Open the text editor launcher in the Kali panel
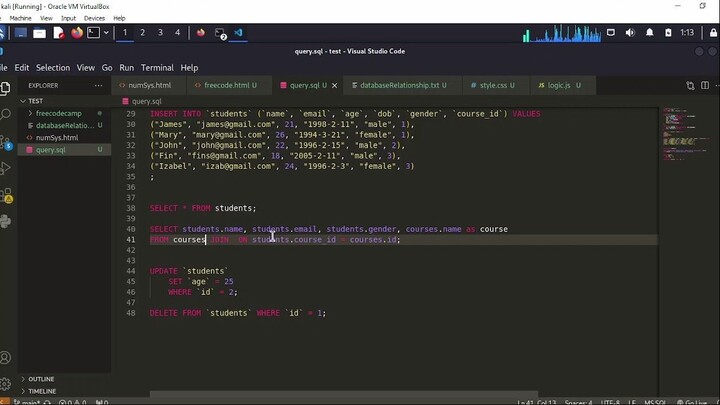The width and height of the screenshot is (720, 405). pos(58,33)
